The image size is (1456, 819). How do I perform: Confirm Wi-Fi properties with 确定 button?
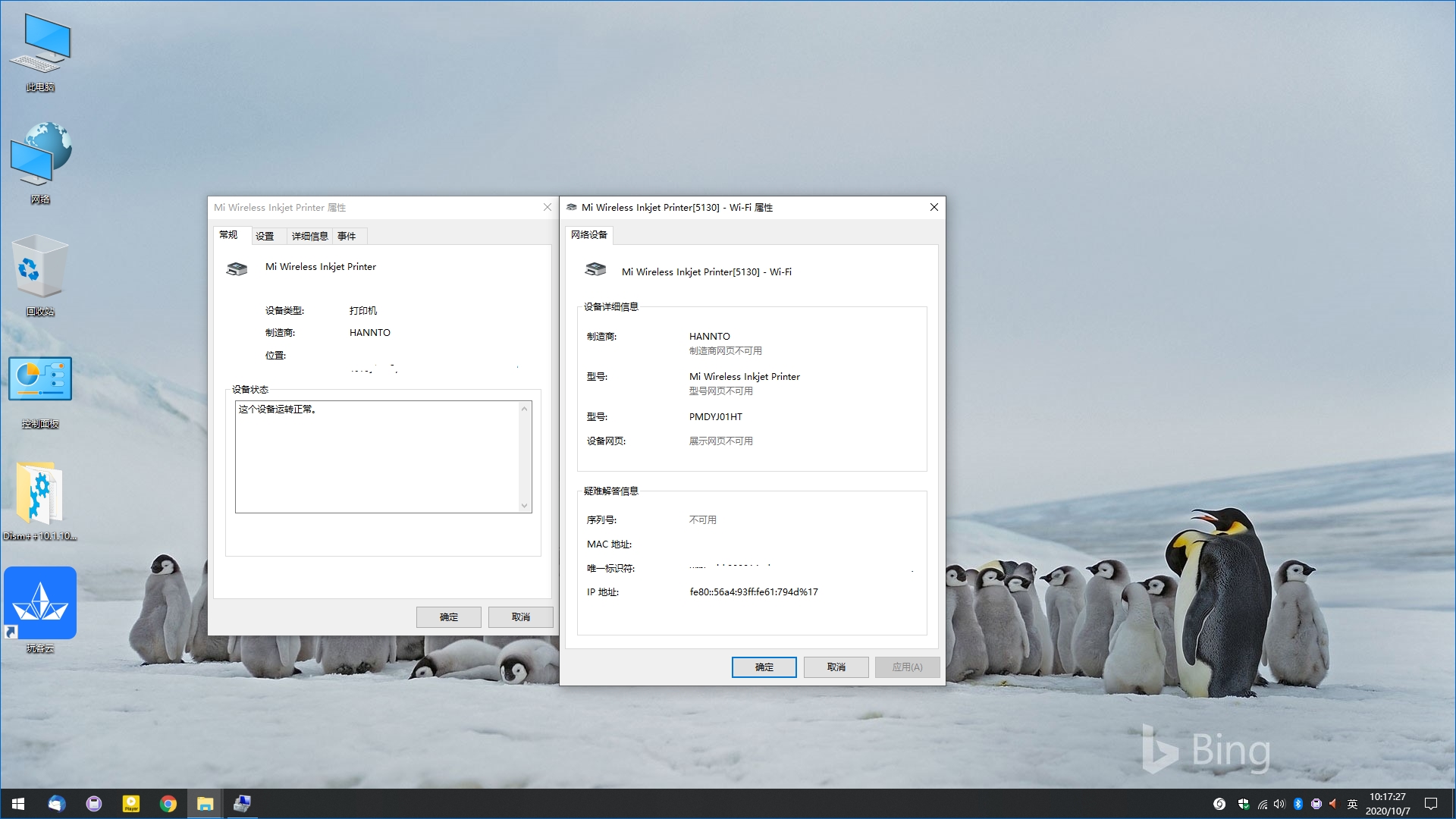point(764,667)
